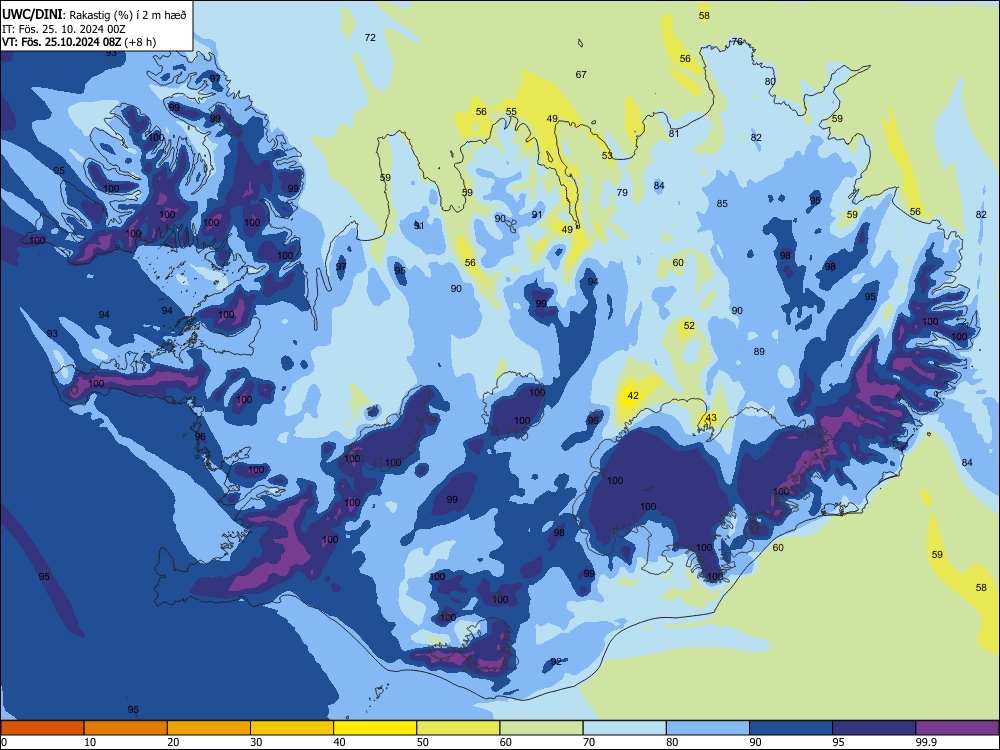Click the '99.9' legend scale label
Image resolution: width=1000 pixels, height=750 pixels.
(926, 742)
